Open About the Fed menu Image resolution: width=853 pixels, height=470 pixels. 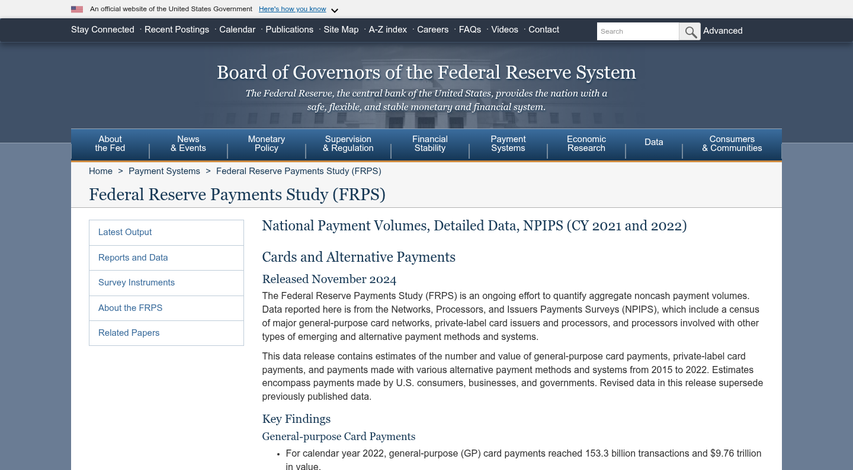[110, 144]
